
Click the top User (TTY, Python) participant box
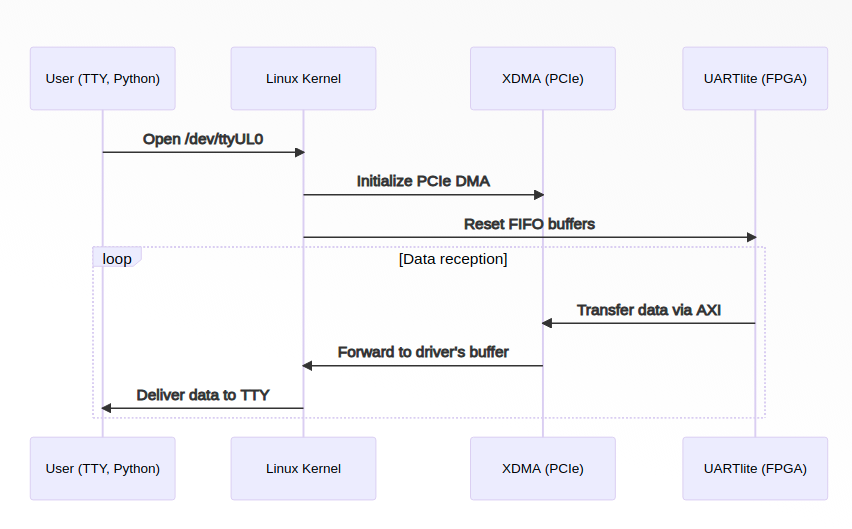click(x=103, y=78)
